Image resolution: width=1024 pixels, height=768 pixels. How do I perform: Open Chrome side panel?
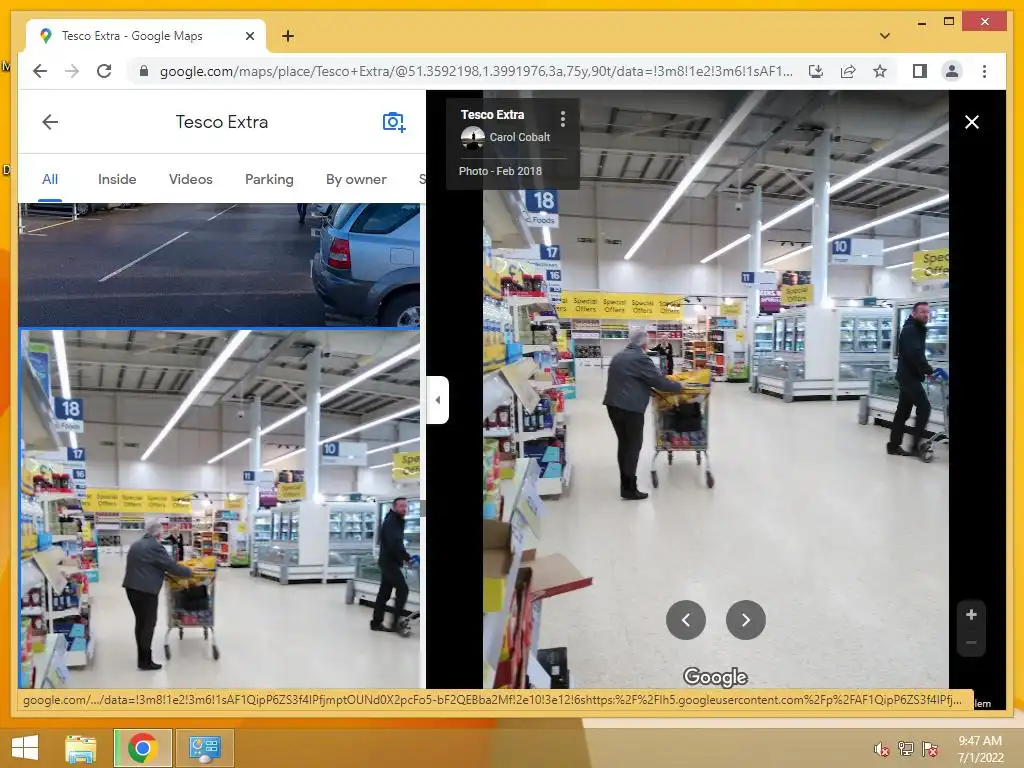tap(920, 71)
